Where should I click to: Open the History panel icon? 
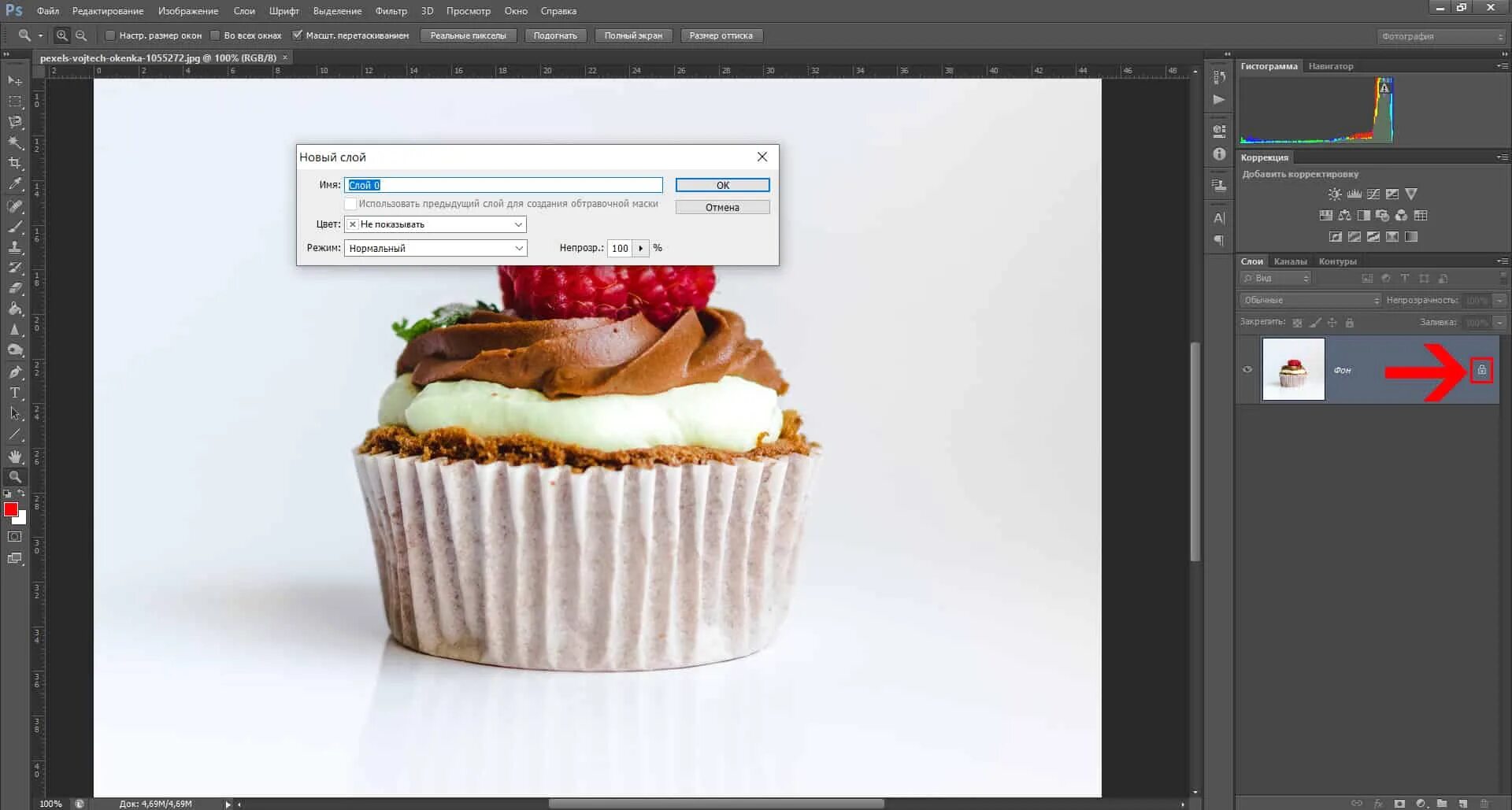click(1219, 77)
